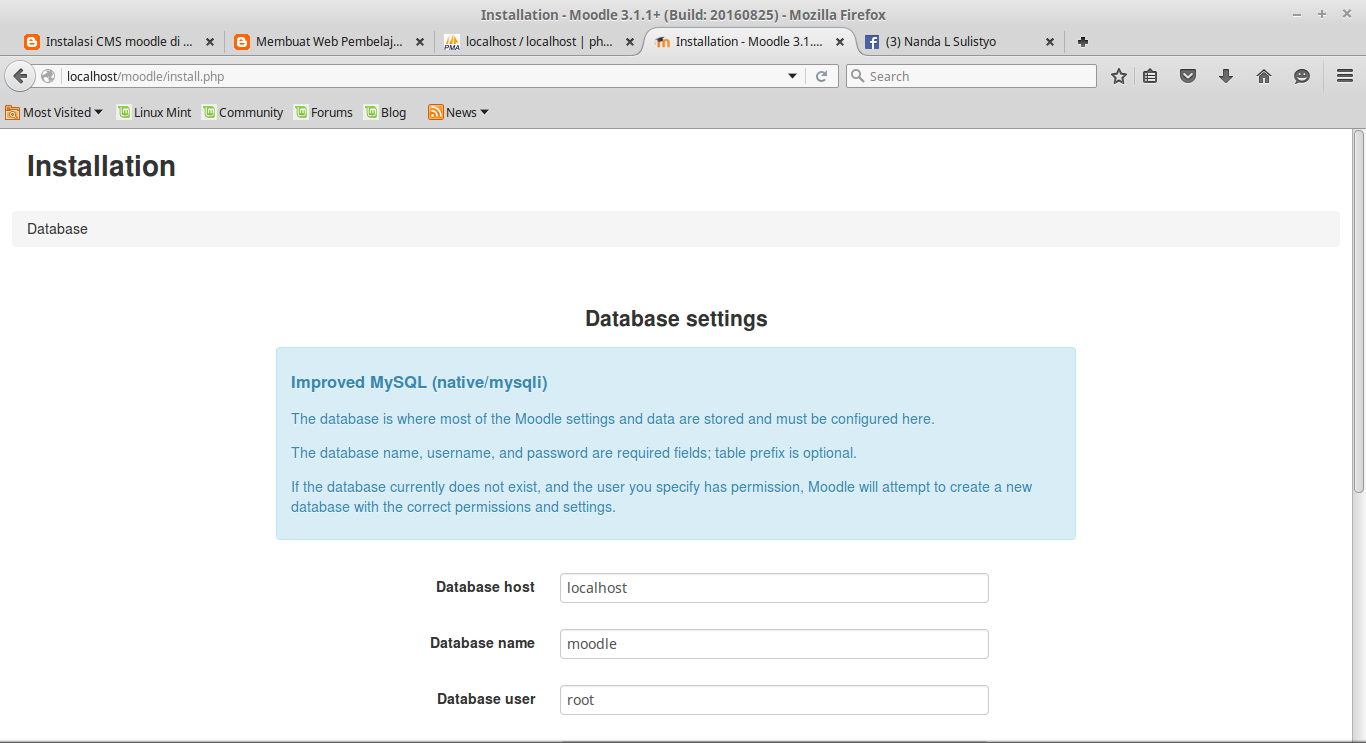Viewport: 1366px width, 743px height.
Task: Click the search magnifier icon
Action: 857,76
